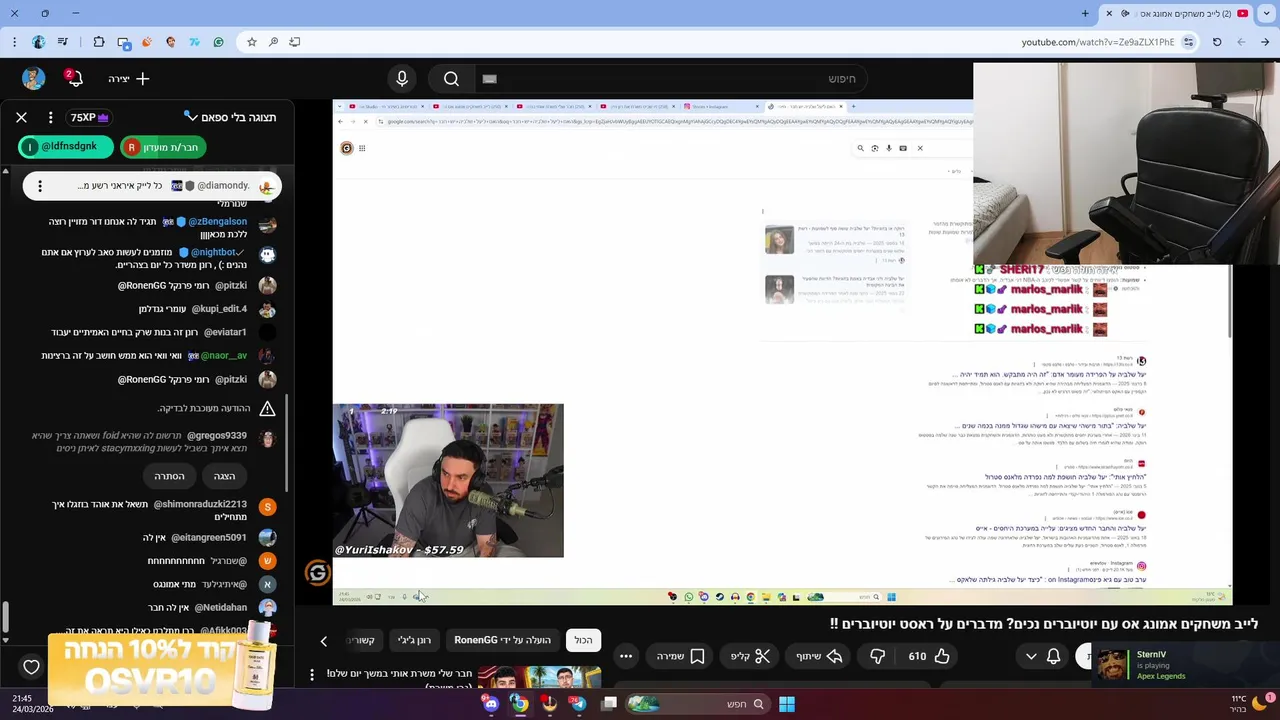
Task: Click the @eitangreen5091 chat message
Action: coord(208,538)
